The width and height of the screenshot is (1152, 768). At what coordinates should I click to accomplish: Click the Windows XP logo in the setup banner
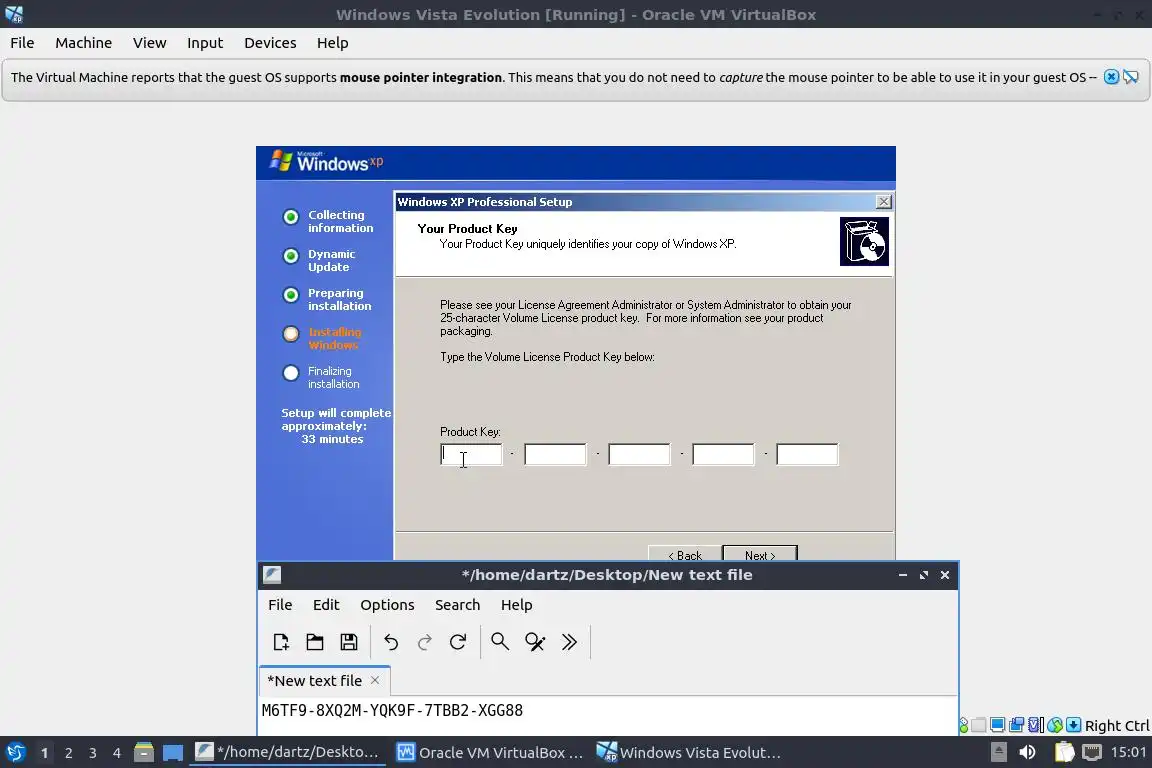pos(326,162)
